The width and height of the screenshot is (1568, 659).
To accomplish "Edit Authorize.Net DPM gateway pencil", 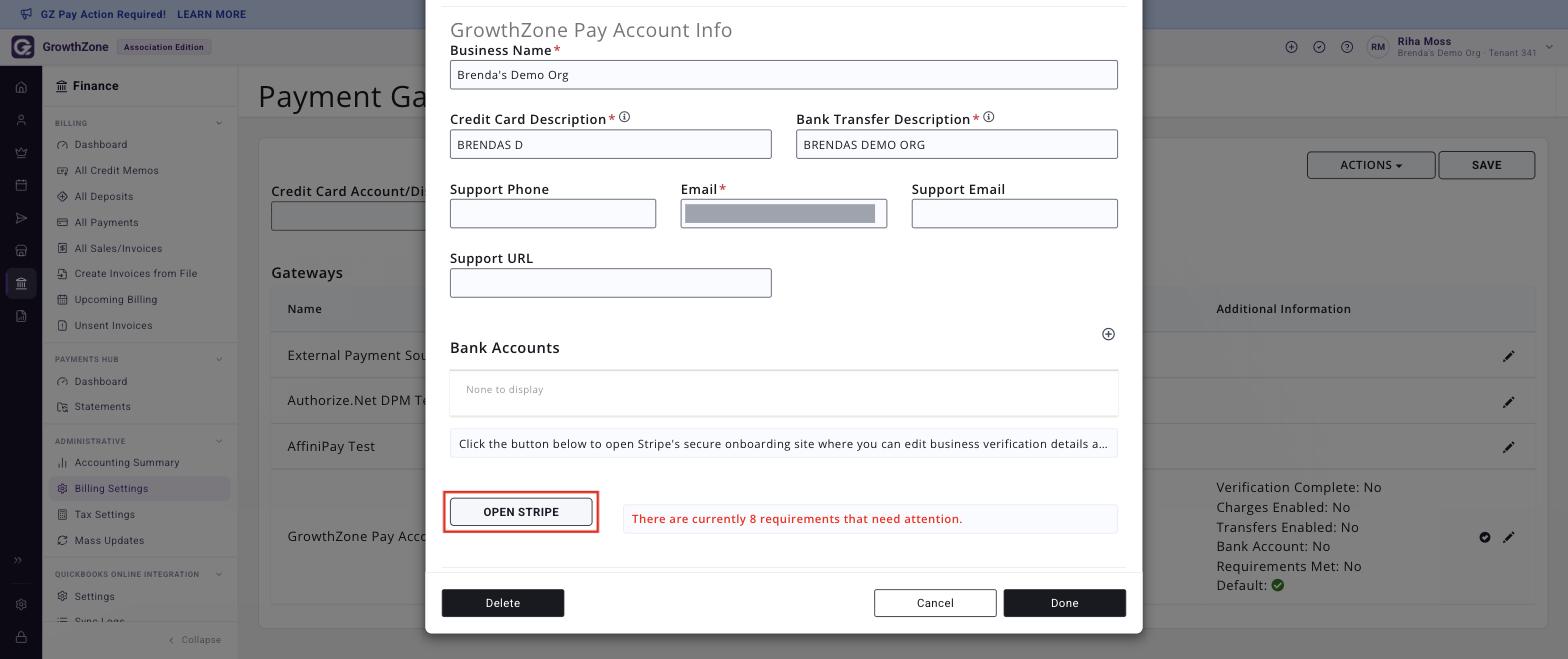I will tap(1509, 402).
